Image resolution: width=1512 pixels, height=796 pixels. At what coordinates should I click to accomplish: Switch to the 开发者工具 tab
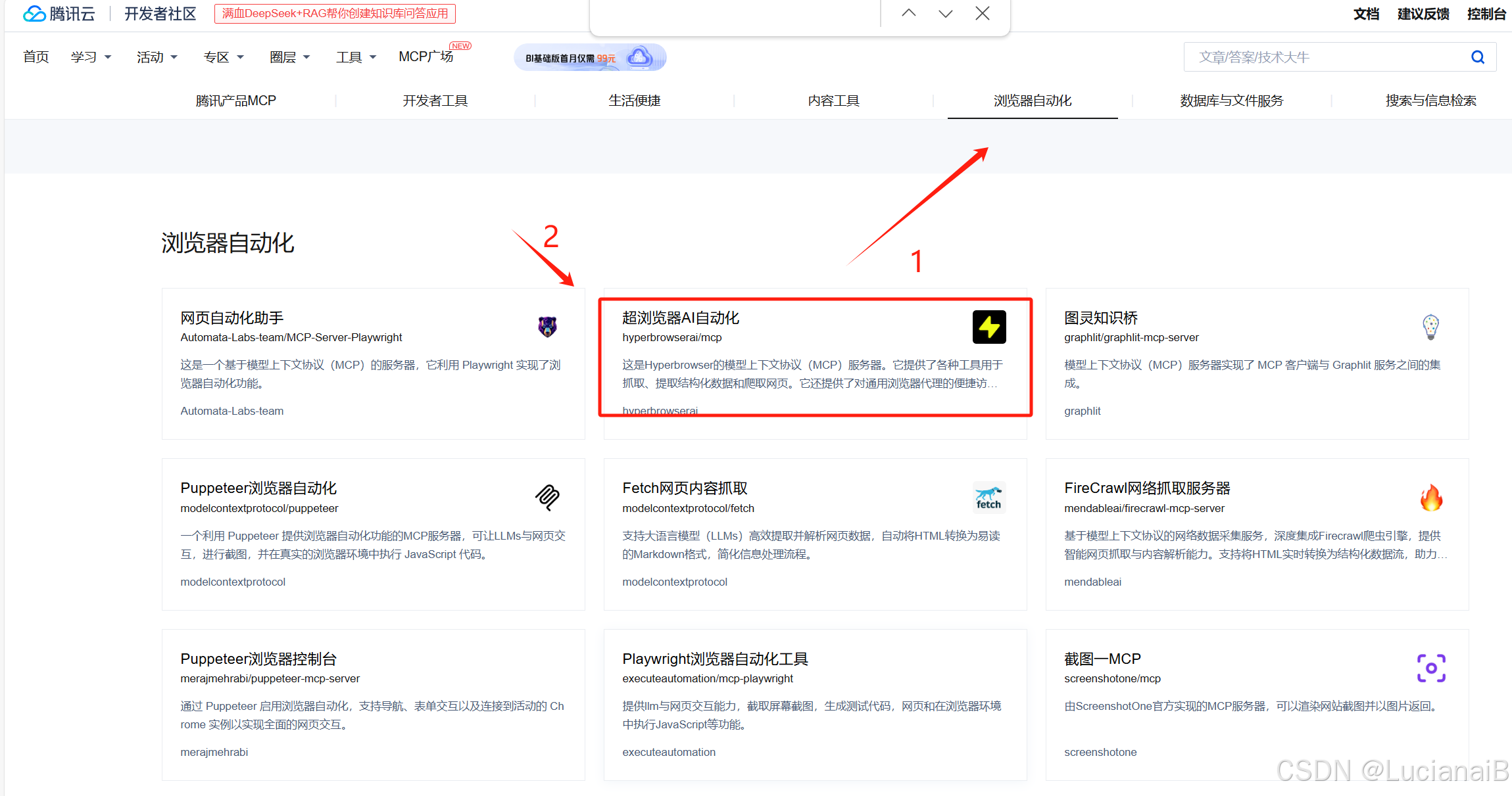pos(435,100)
